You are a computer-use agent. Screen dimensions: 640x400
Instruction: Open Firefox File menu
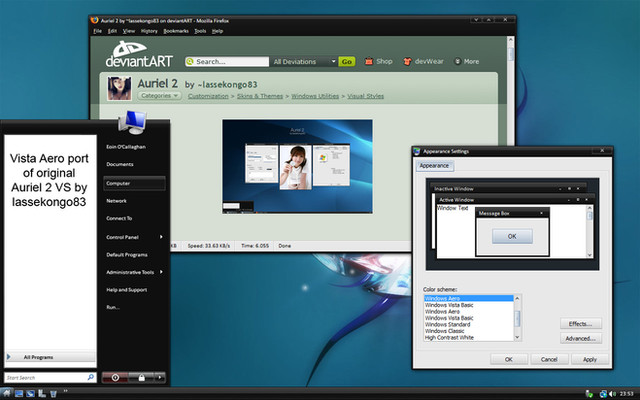(x=97, y=31)
